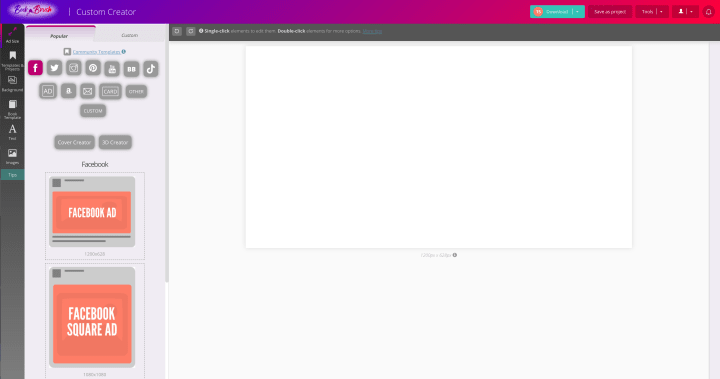Open the Cover Creator
The width and height of the screenshot is (720, 379).
coord(74,142)
